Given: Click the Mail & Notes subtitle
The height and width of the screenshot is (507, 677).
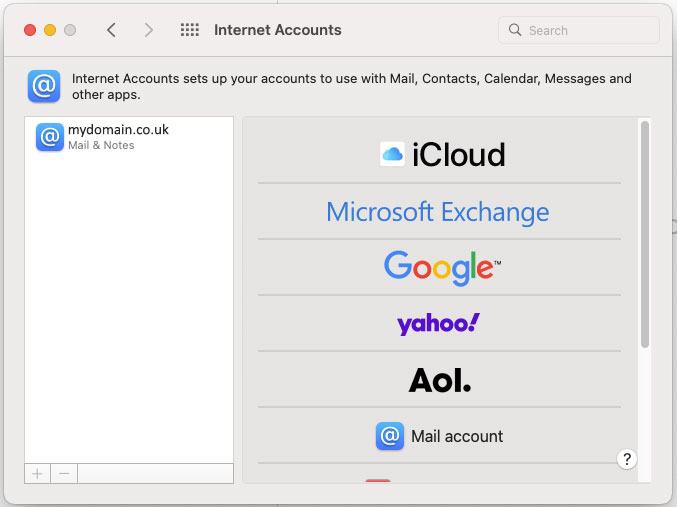Looking at the screenshot, I should point(101,145).
